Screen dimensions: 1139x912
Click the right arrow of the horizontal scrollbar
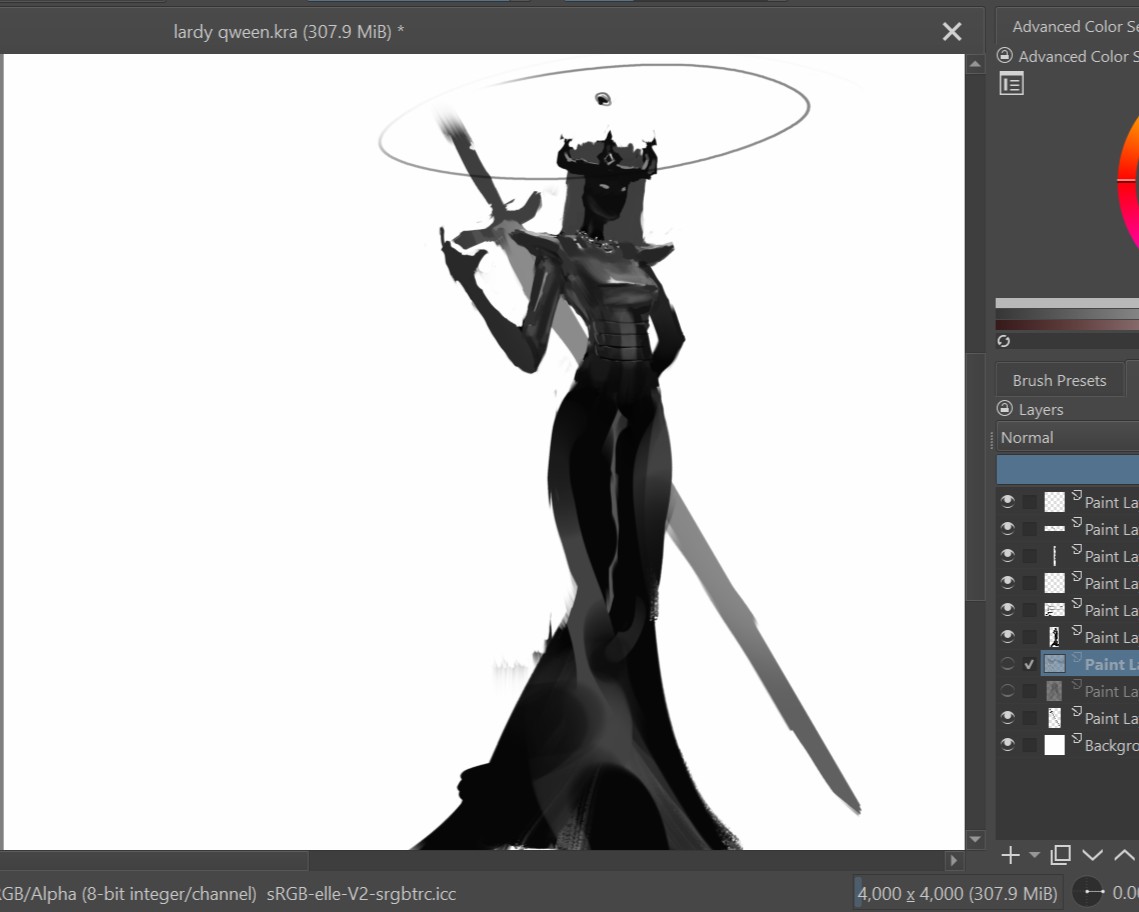tap(954, 860)
